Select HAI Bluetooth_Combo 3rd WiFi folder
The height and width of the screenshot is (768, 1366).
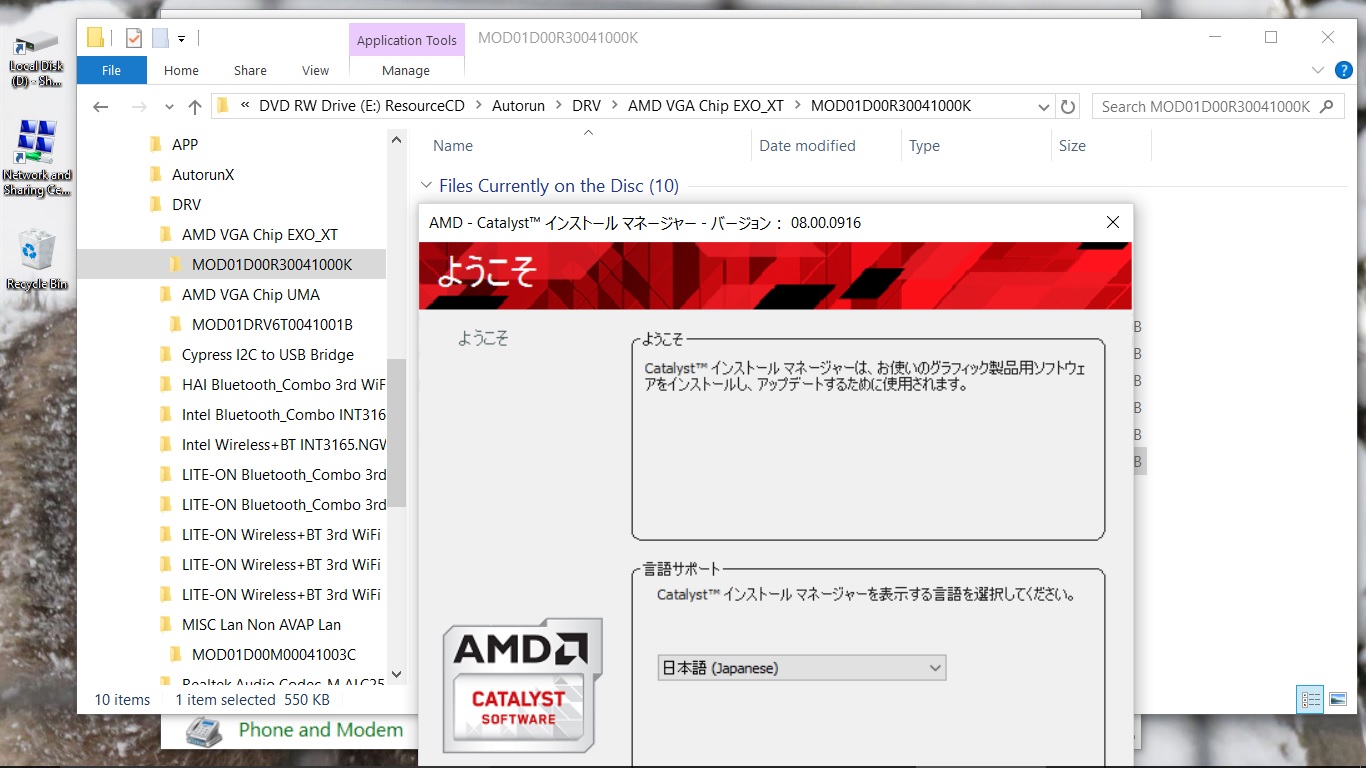(283, 384)
